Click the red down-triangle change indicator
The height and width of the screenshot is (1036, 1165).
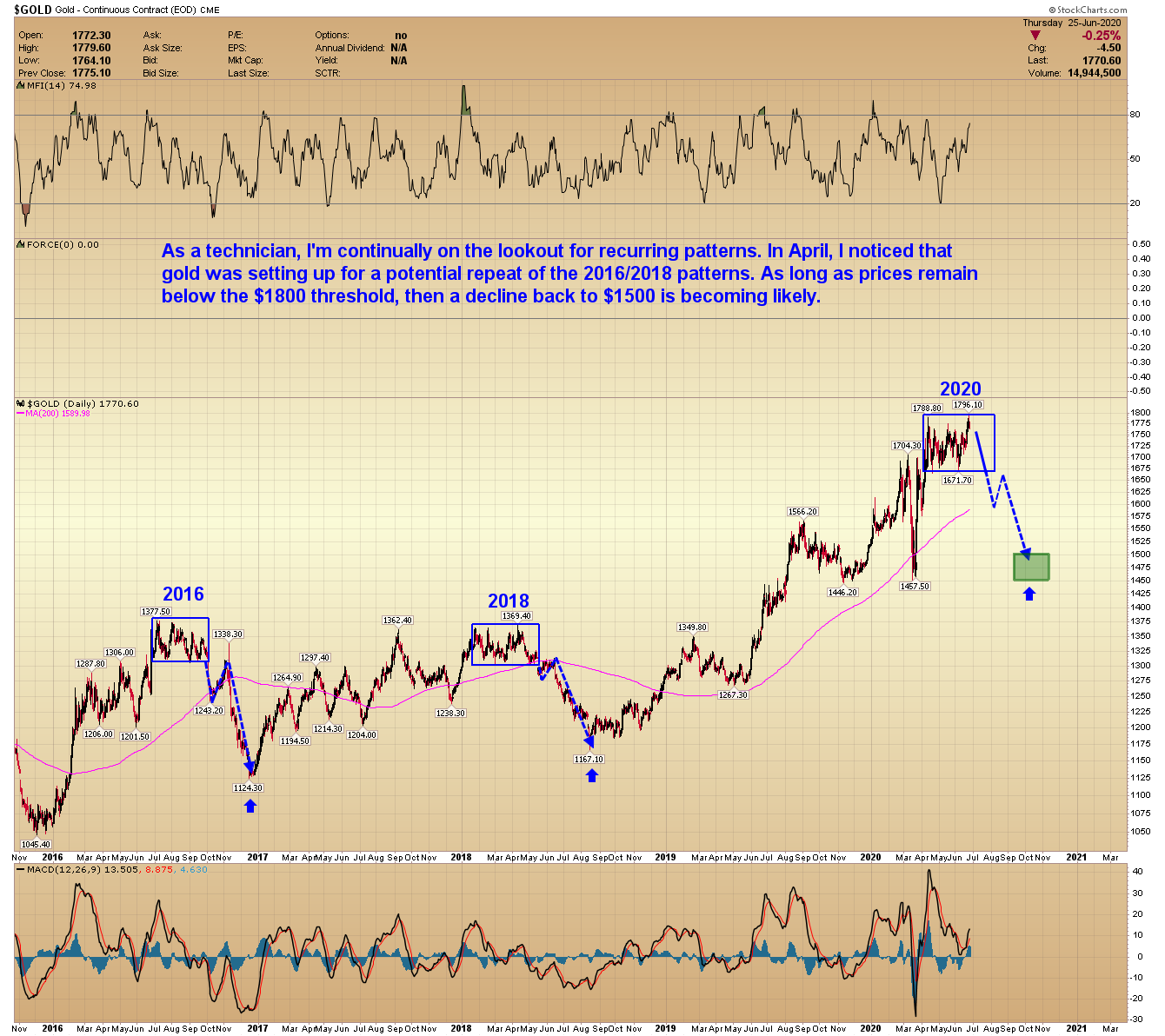(1035, 35)
